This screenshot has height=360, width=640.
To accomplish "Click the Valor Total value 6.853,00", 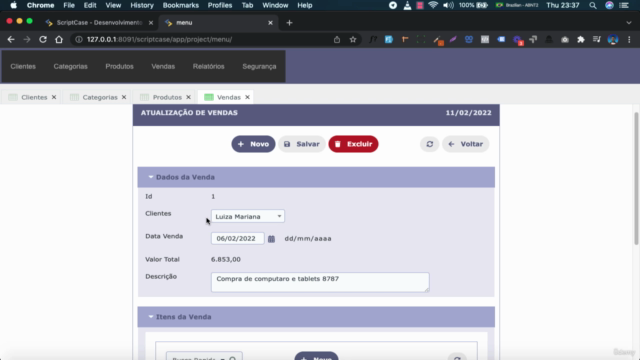I will (x=226, y=260).
